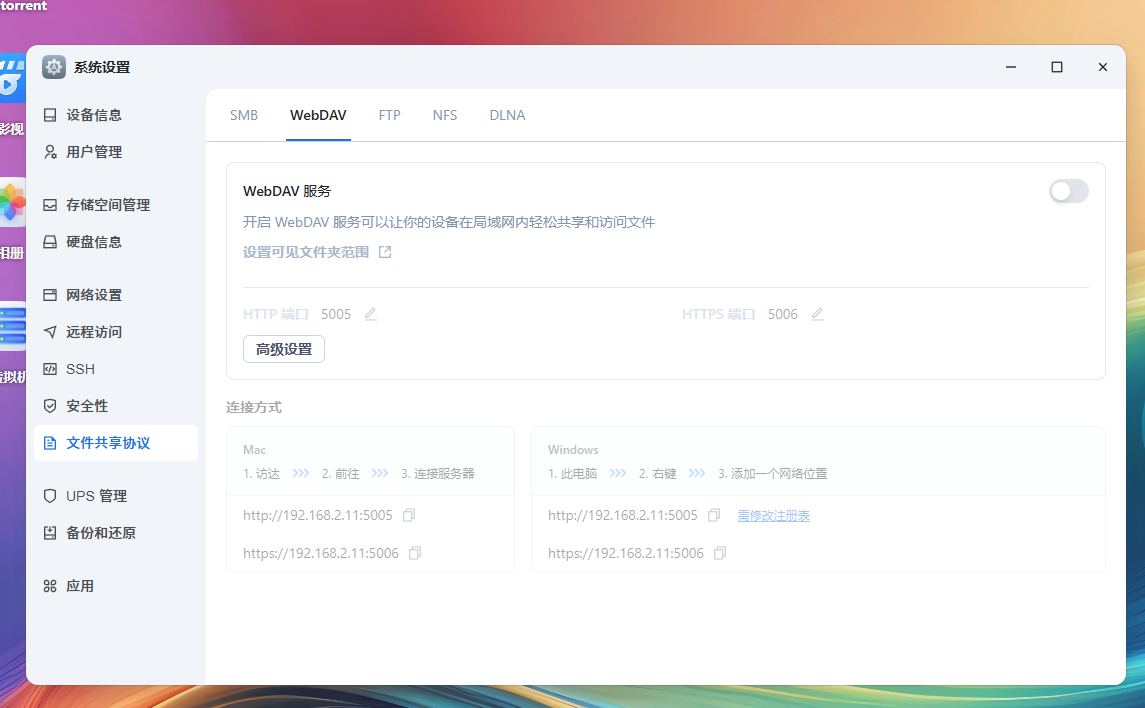Click Windows http://192.168.2.11:5005 address text
Screen dimensions: 1145x708
click(x=623, y=515)
